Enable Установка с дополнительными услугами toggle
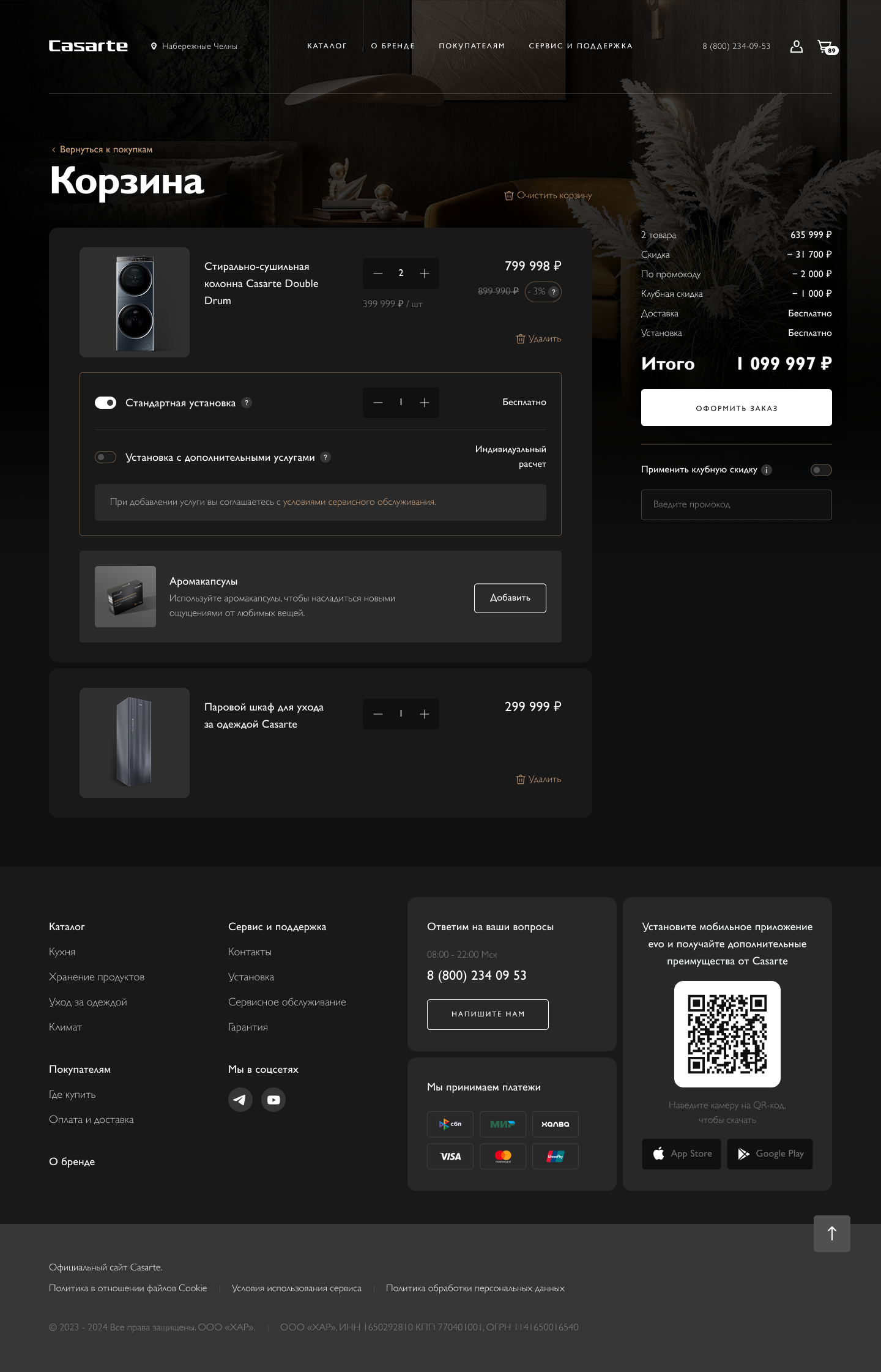 tap(105, 457)
